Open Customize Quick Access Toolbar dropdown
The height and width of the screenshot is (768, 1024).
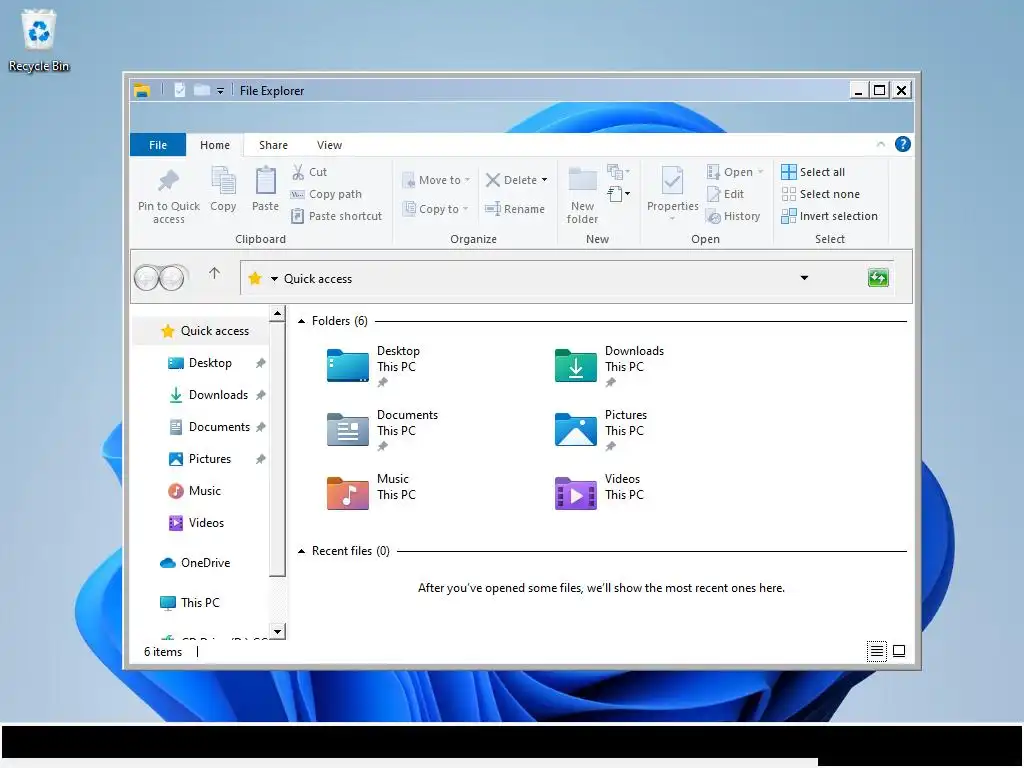pyautogui.click(x=220, y=91)
